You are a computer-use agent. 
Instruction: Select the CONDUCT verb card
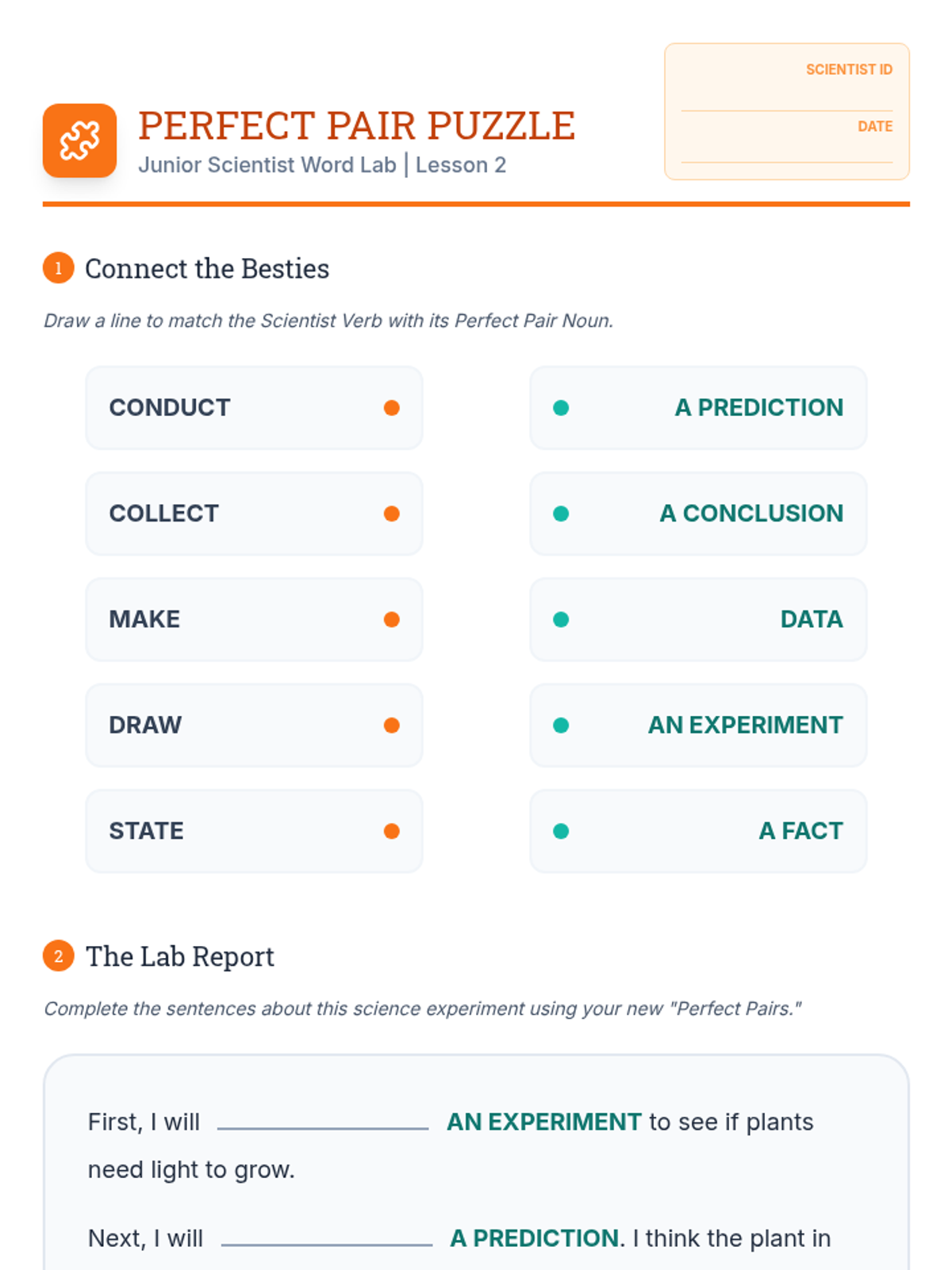[x=254, y=408]
